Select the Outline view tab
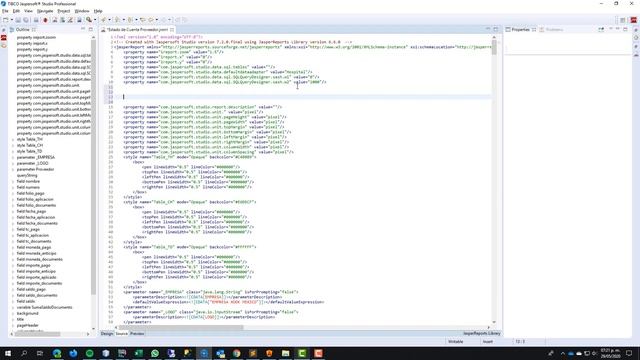The height and width of the screenshot is (360, 640). pos(22,29)
